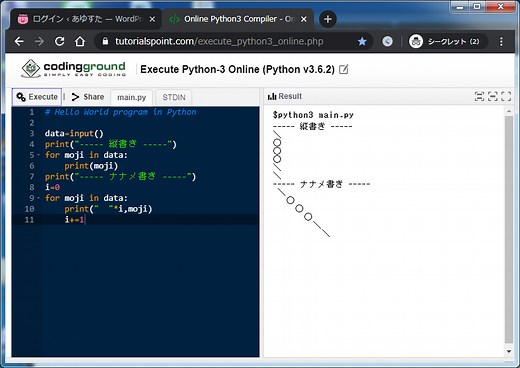Toggle fullscreen for Result panel
520x368 pixels.
tap(506, 96)
